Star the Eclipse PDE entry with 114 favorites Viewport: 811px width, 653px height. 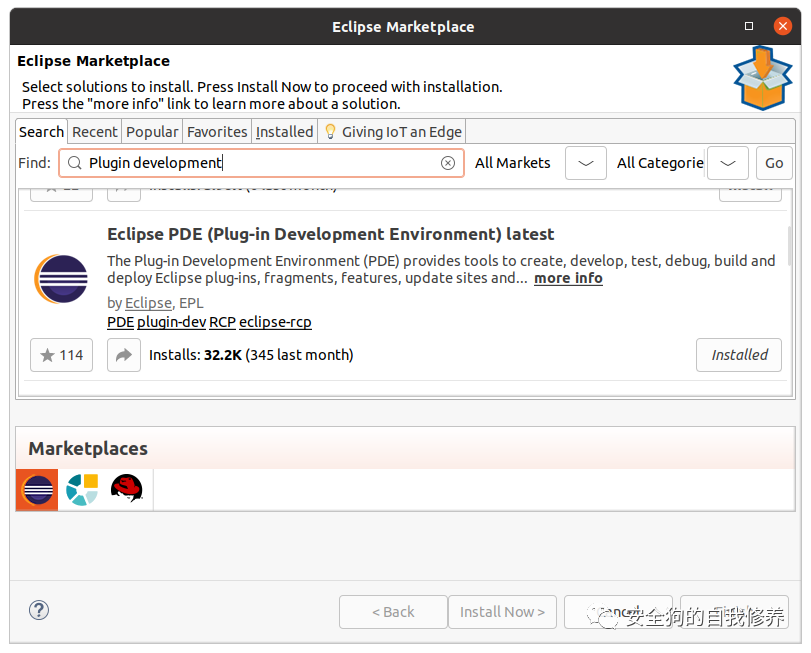(x=62, y=355)
